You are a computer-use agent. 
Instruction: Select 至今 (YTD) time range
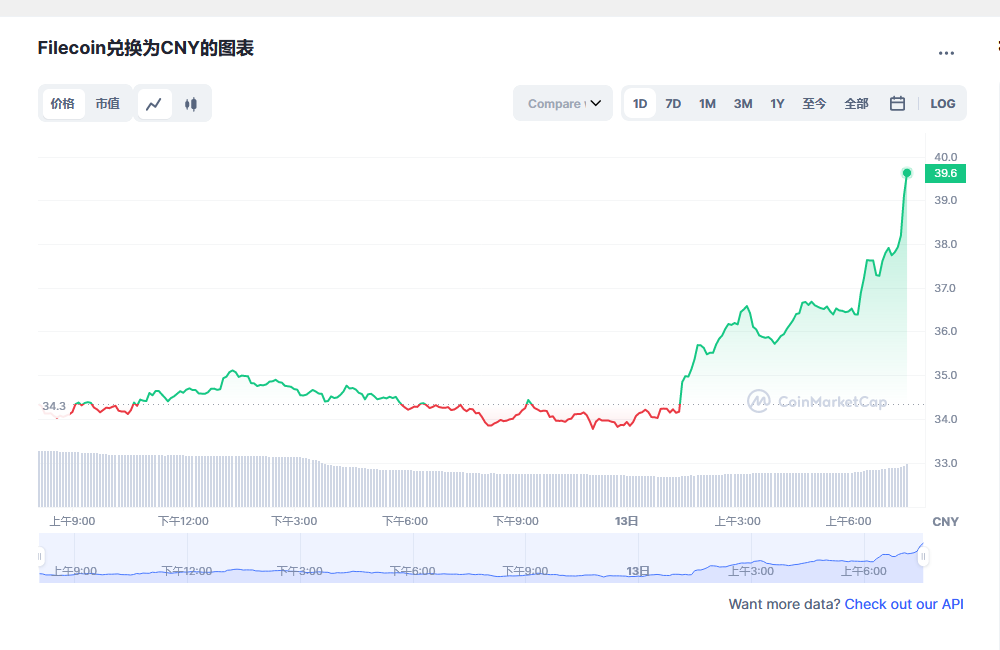[x=814, y=103]
